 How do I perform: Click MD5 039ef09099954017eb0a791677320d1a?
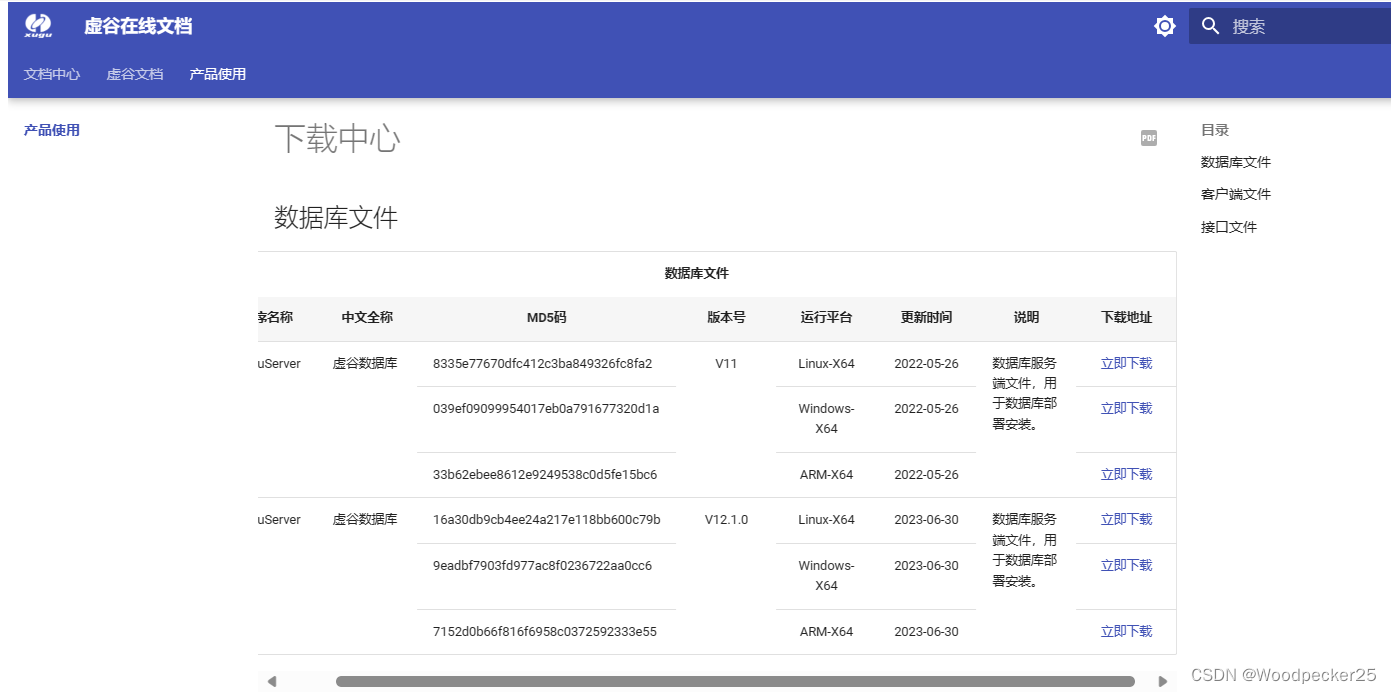click(x=546, y=408)
